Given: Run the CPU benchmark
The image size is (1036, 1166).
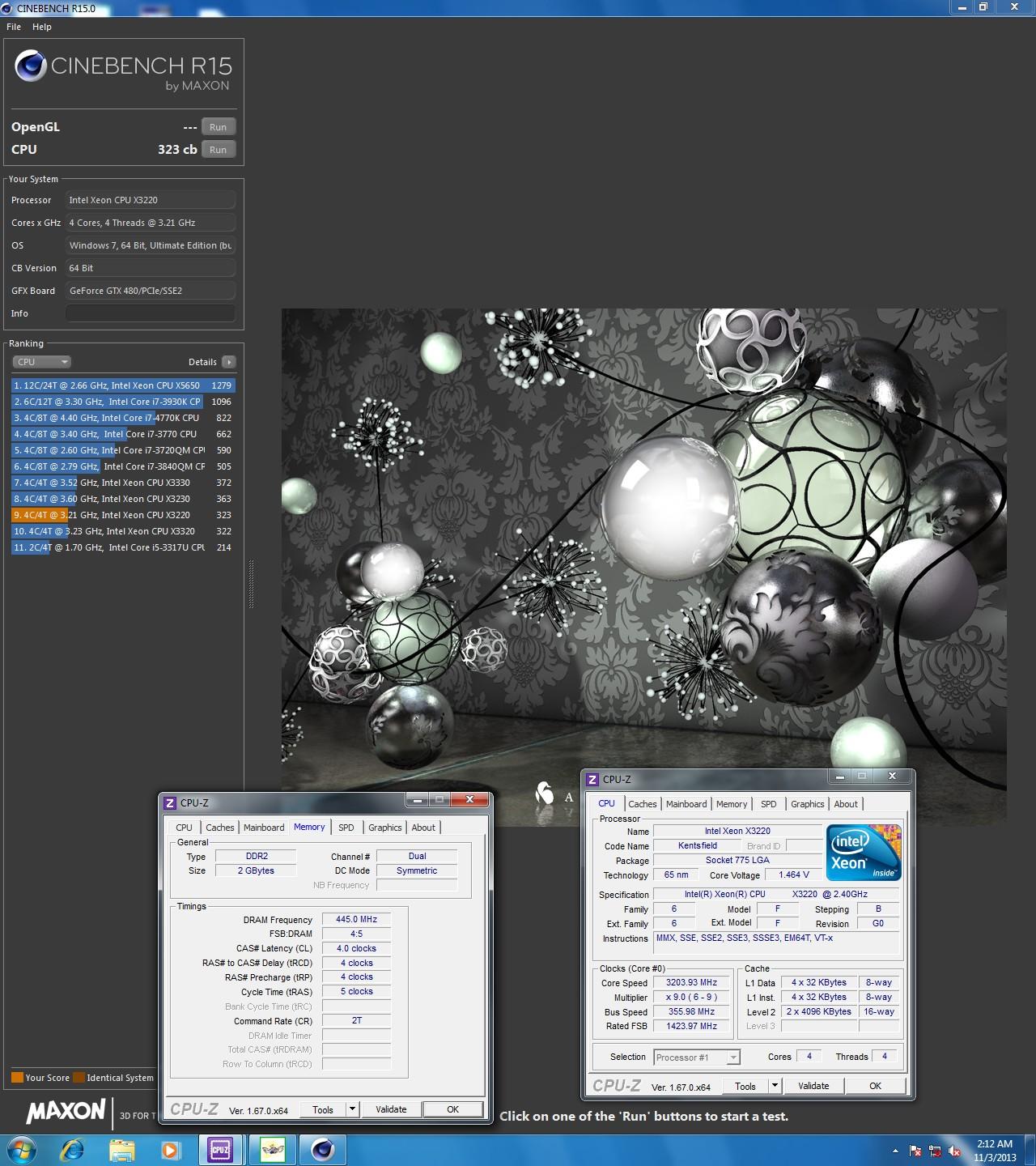Looking at the screenshot, I should click(219, 150).
